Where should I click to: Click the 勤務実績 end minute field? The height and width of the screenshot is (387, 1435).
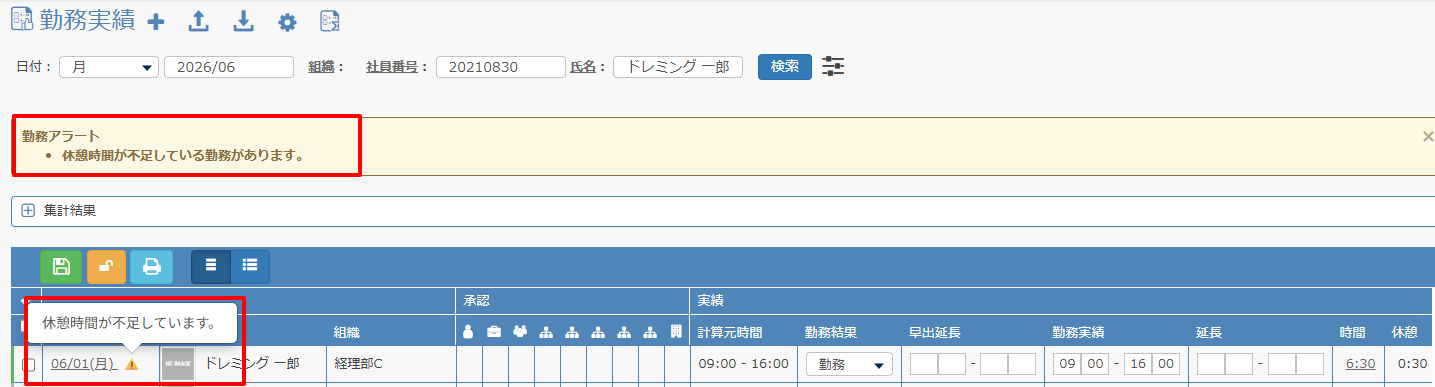click(x=1165, y=364)
